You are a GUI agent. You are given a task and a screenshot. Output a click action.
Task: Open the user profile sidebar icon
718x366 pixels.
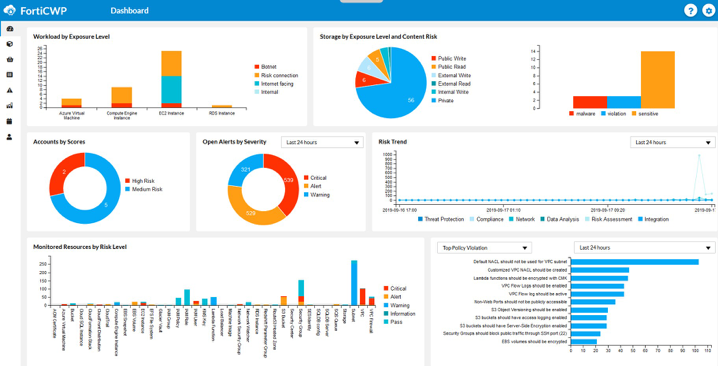[x=10, y=137]
